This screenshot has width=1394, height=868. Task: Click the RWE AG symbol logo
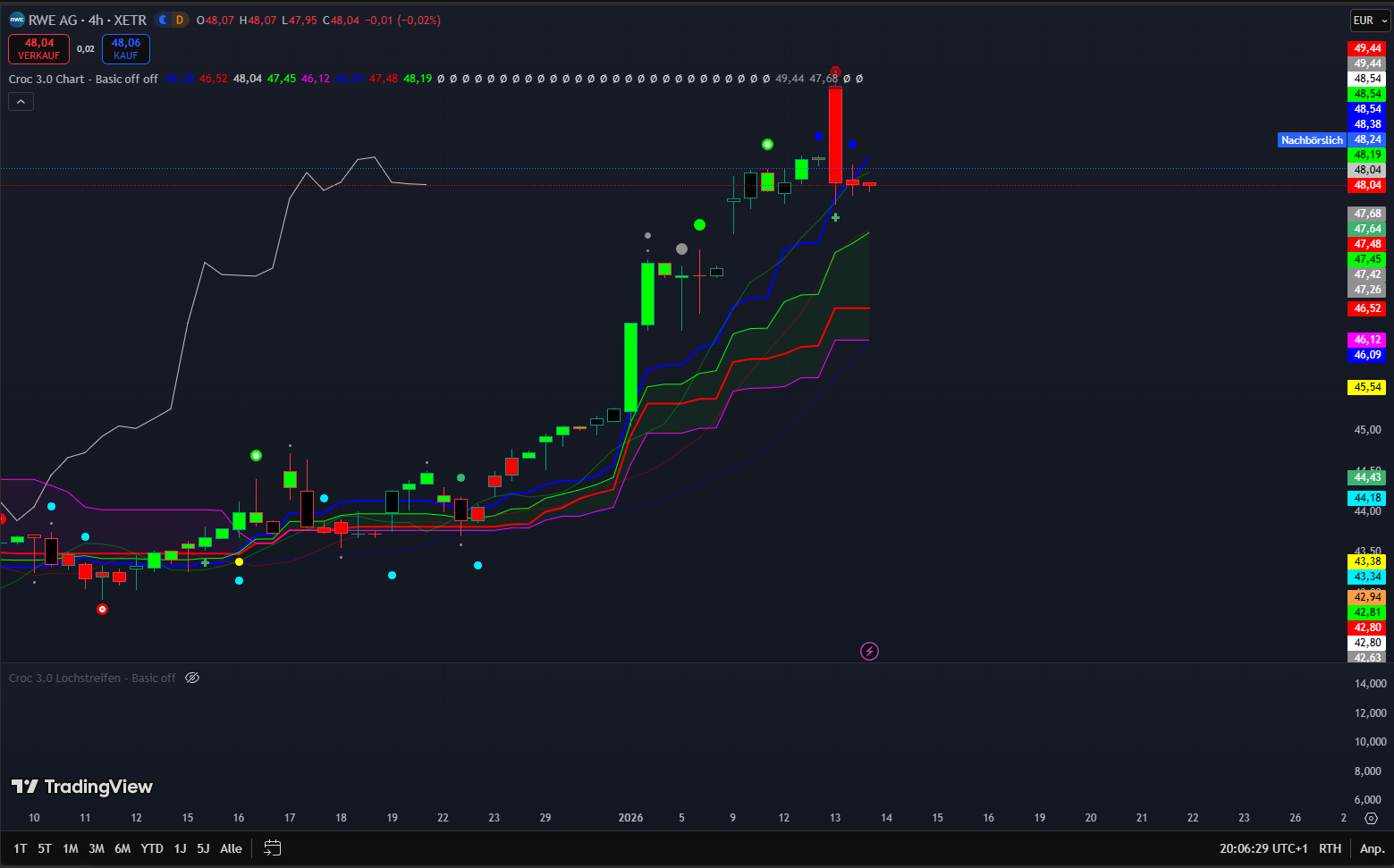[17, 20]
